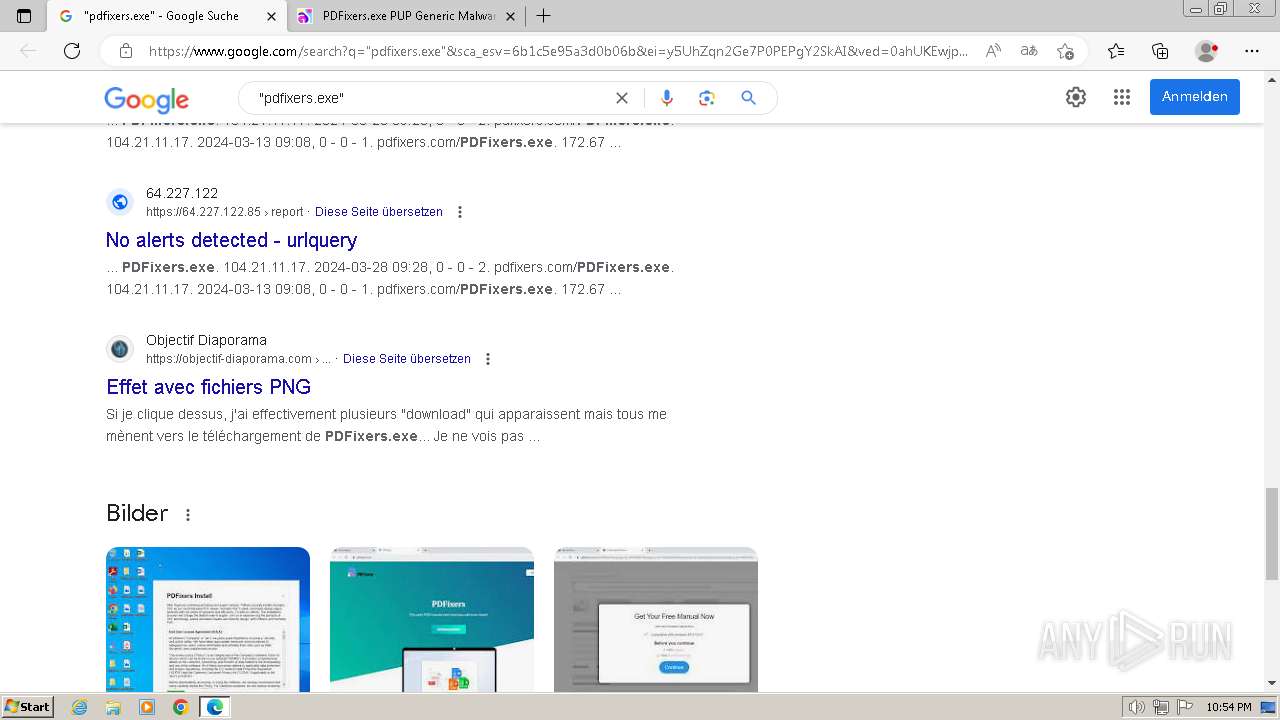The image size is (1280, 720).
Task: Open the Bilder section options menu
Action: point(187,515)
